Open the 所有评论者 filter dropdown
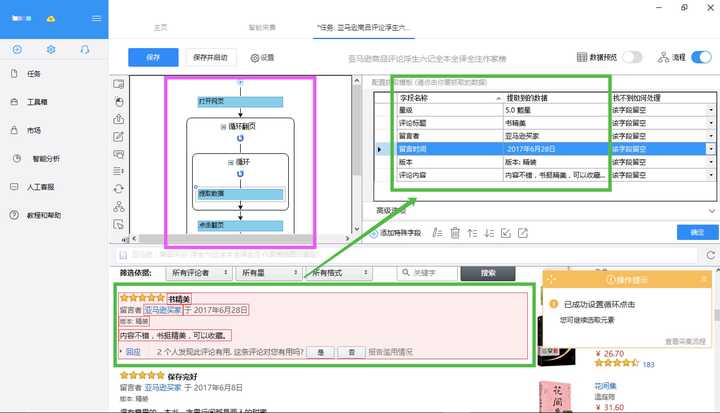This screenshot has width=720, height=413. click(x=199, y=273)
